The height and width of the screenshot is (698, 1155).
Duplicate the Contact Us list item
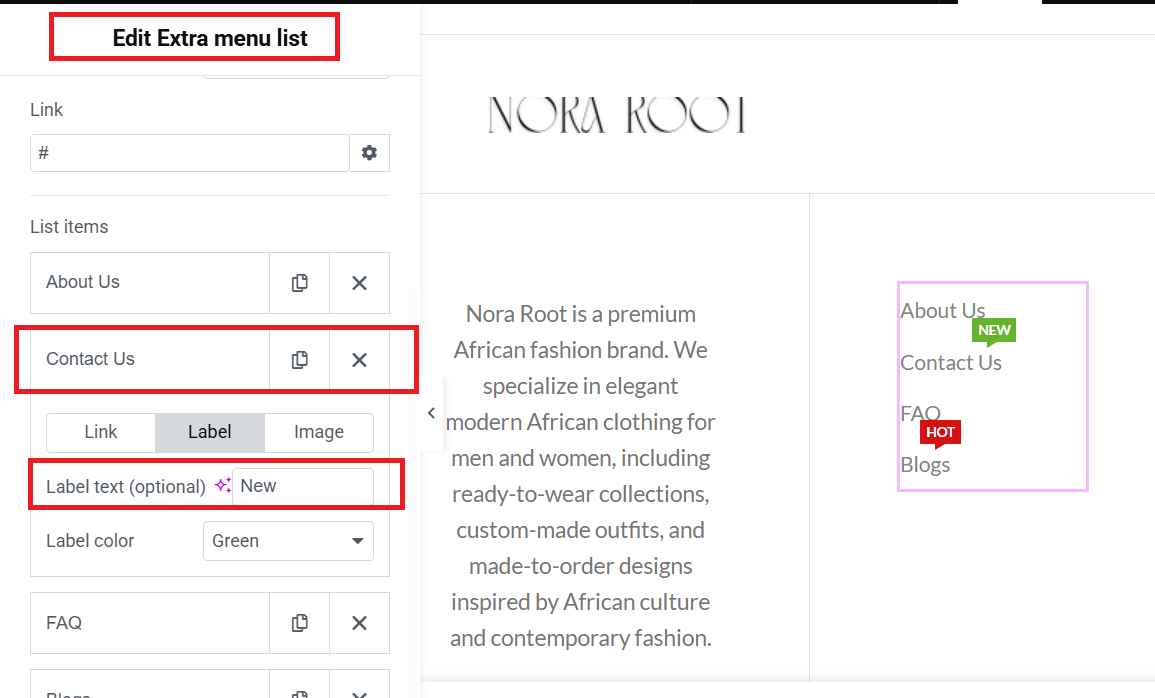pyautogui.click(x=299, y=359)
